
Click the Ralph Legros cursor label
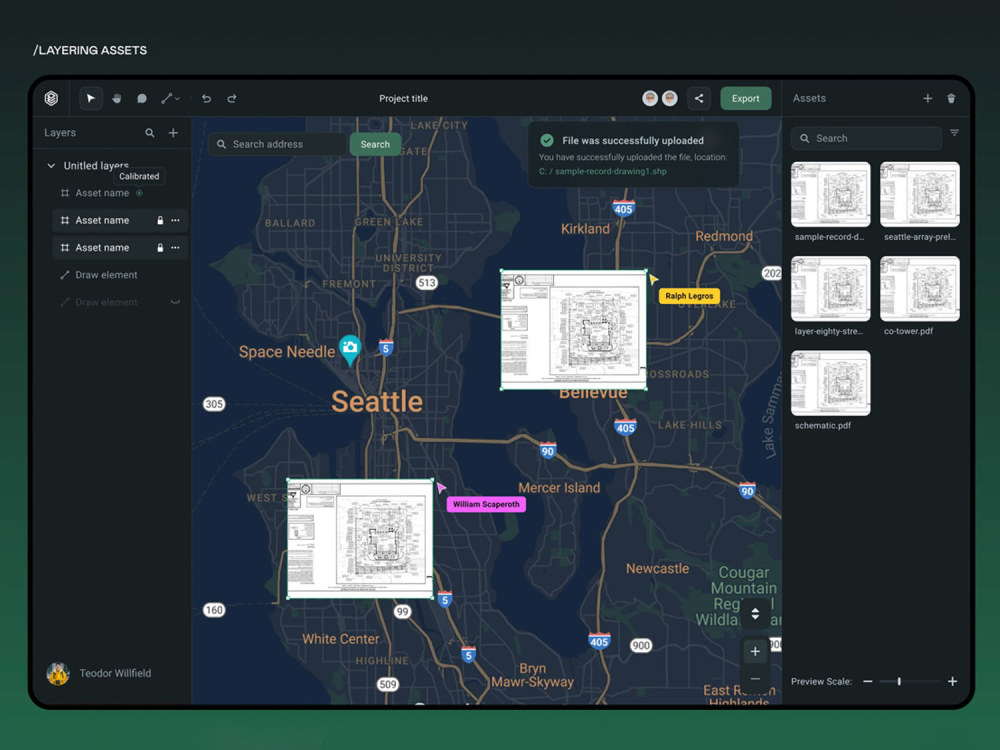(x=689, y=296)
